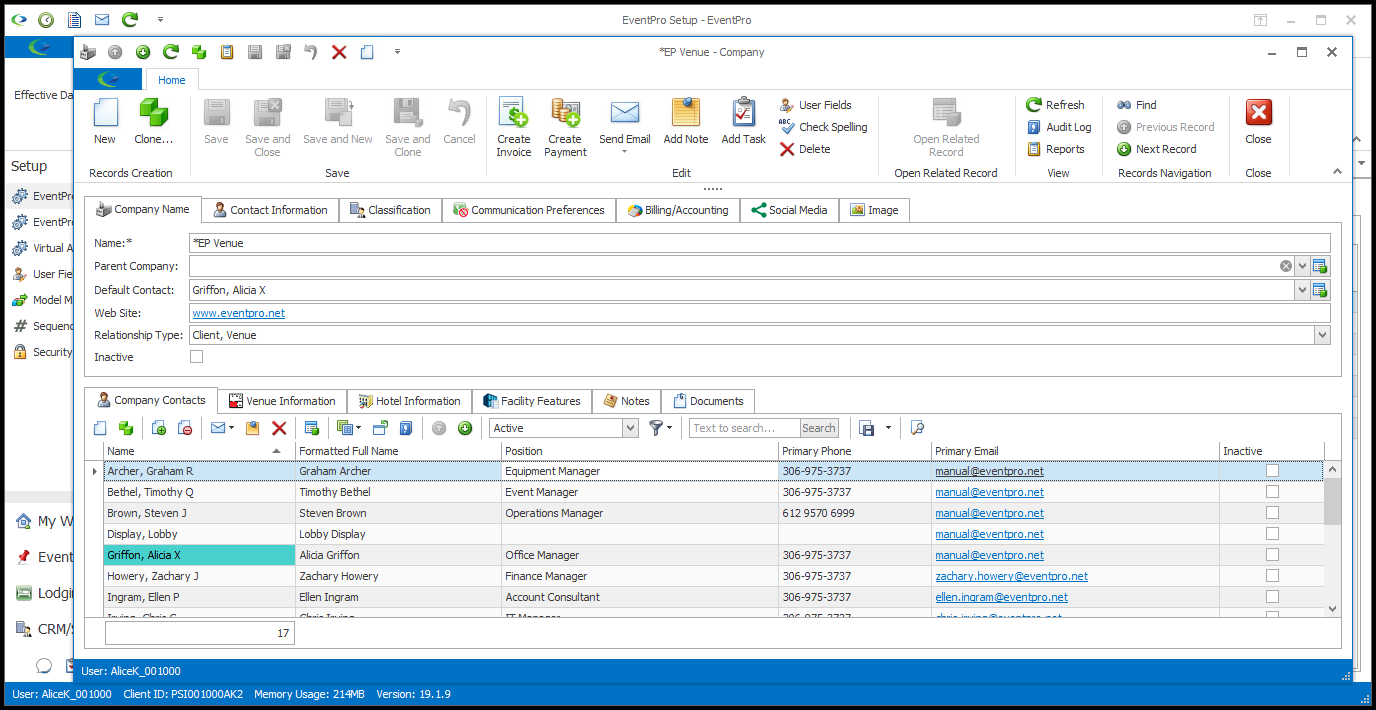
Task: Check Inactive for Howery, Zachary J
Action: click(x=1272, y=576)
